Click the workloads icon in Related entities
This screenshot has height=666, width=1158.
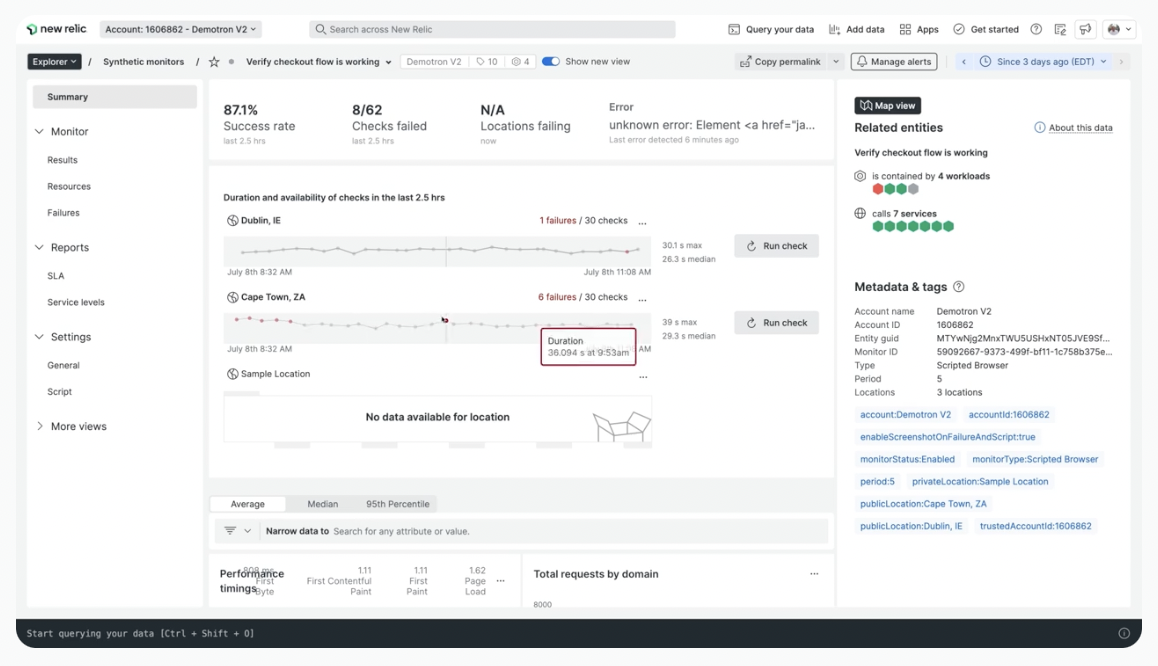(x=860, y=176)
